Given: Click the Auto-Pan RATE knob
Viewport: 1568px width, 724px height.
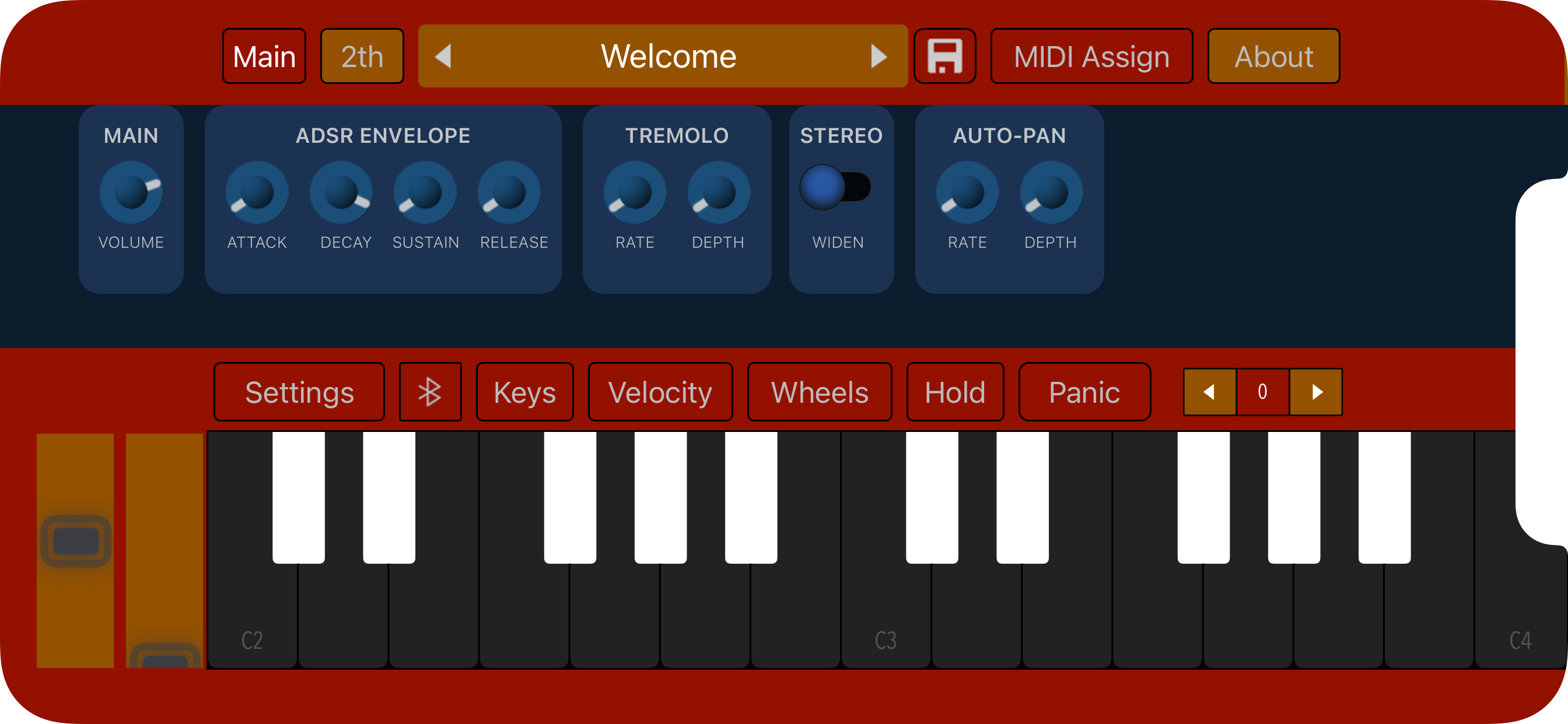Looking at the screenshot, I should point(967,192).
